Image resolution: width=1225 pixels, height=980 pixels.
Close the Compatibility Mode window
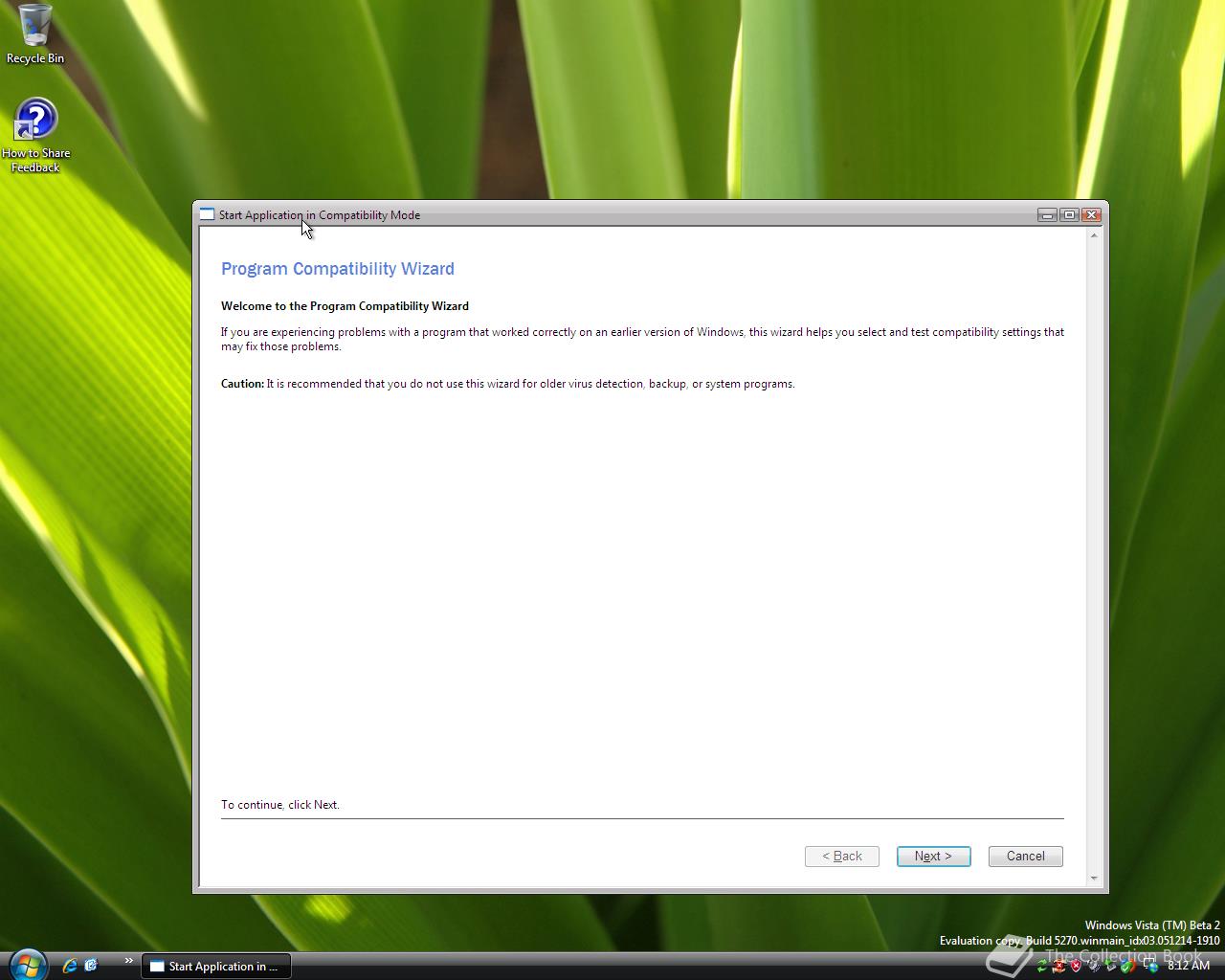tap(1091, 215)
